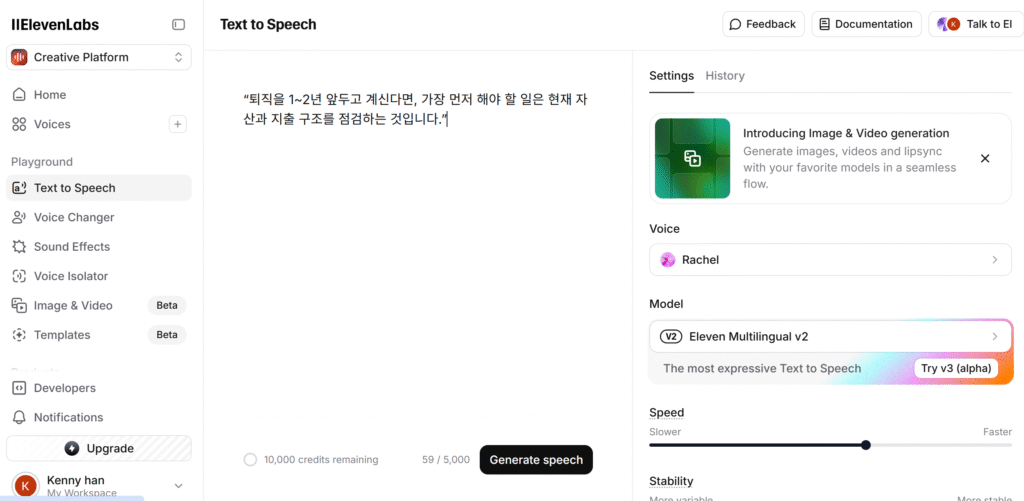Image resolution: width=1024 pixels, height=501 pixels.
Task: Dismiss the Image & Video generation banner
Action: tap(985, 158)
